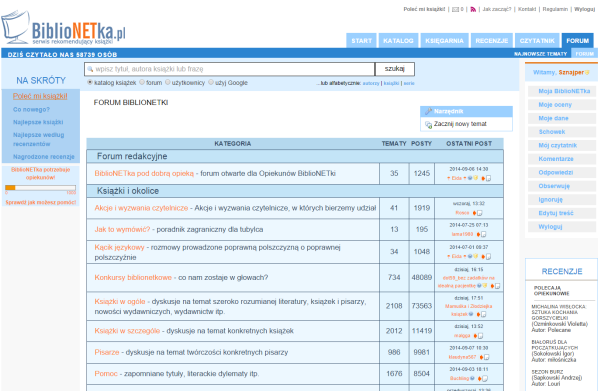
Task: Click the opiekunów progress bar
Action: click(40, 187)
